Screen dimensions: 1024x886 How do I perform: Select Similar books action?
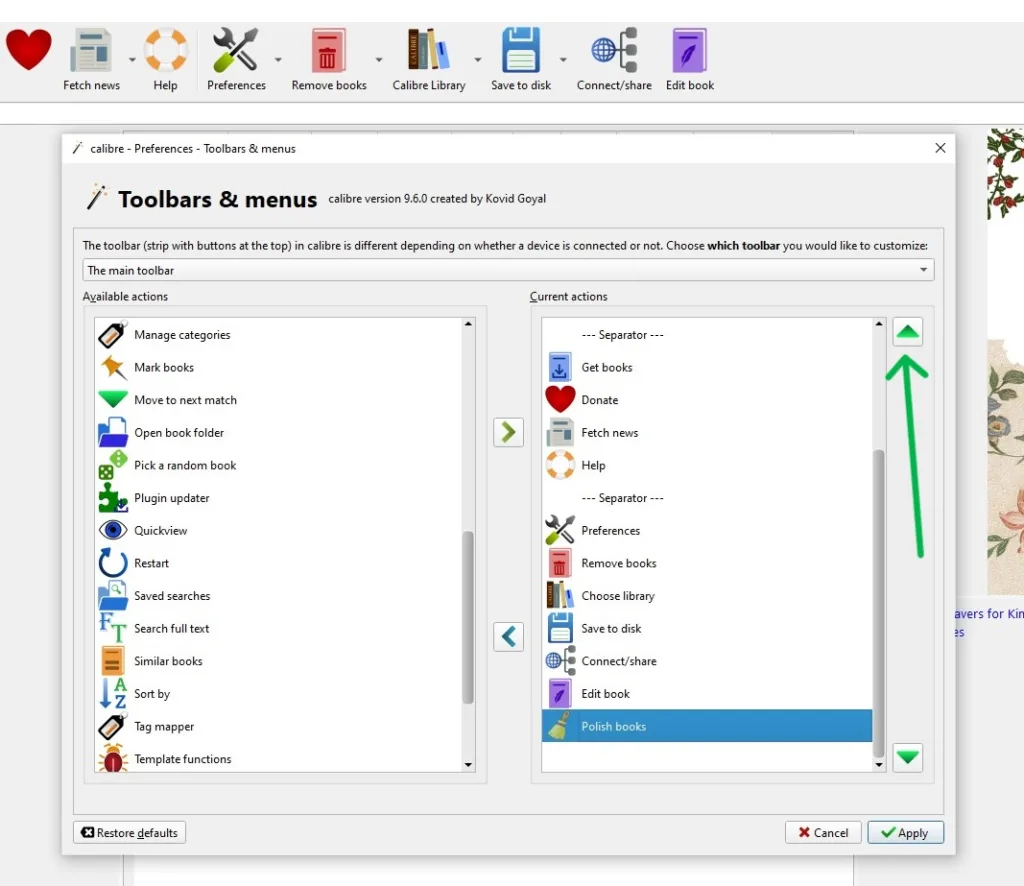click(279, 661)
